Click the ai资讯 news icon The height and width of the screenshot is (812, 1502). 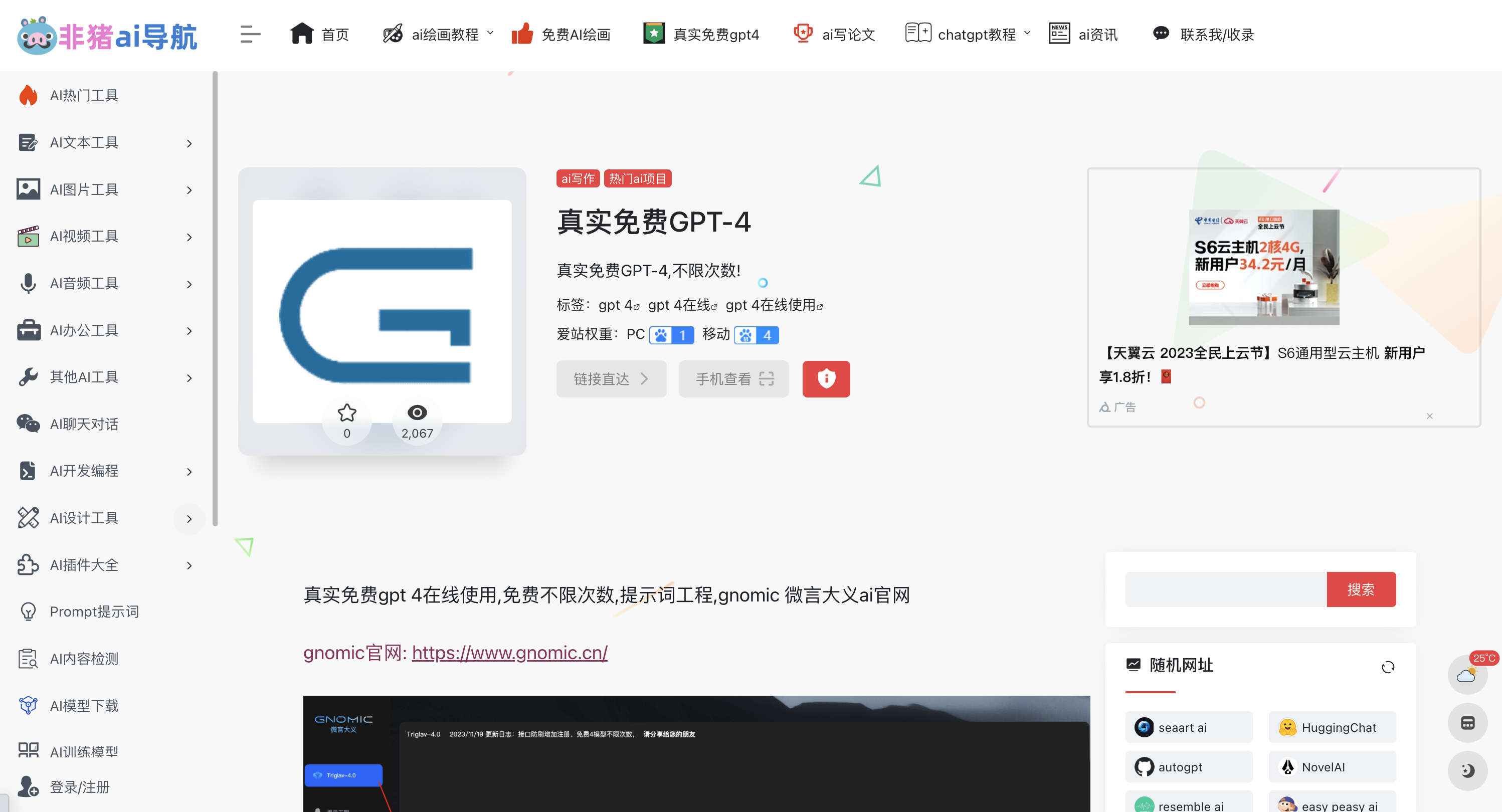(x=1059, y=33)
